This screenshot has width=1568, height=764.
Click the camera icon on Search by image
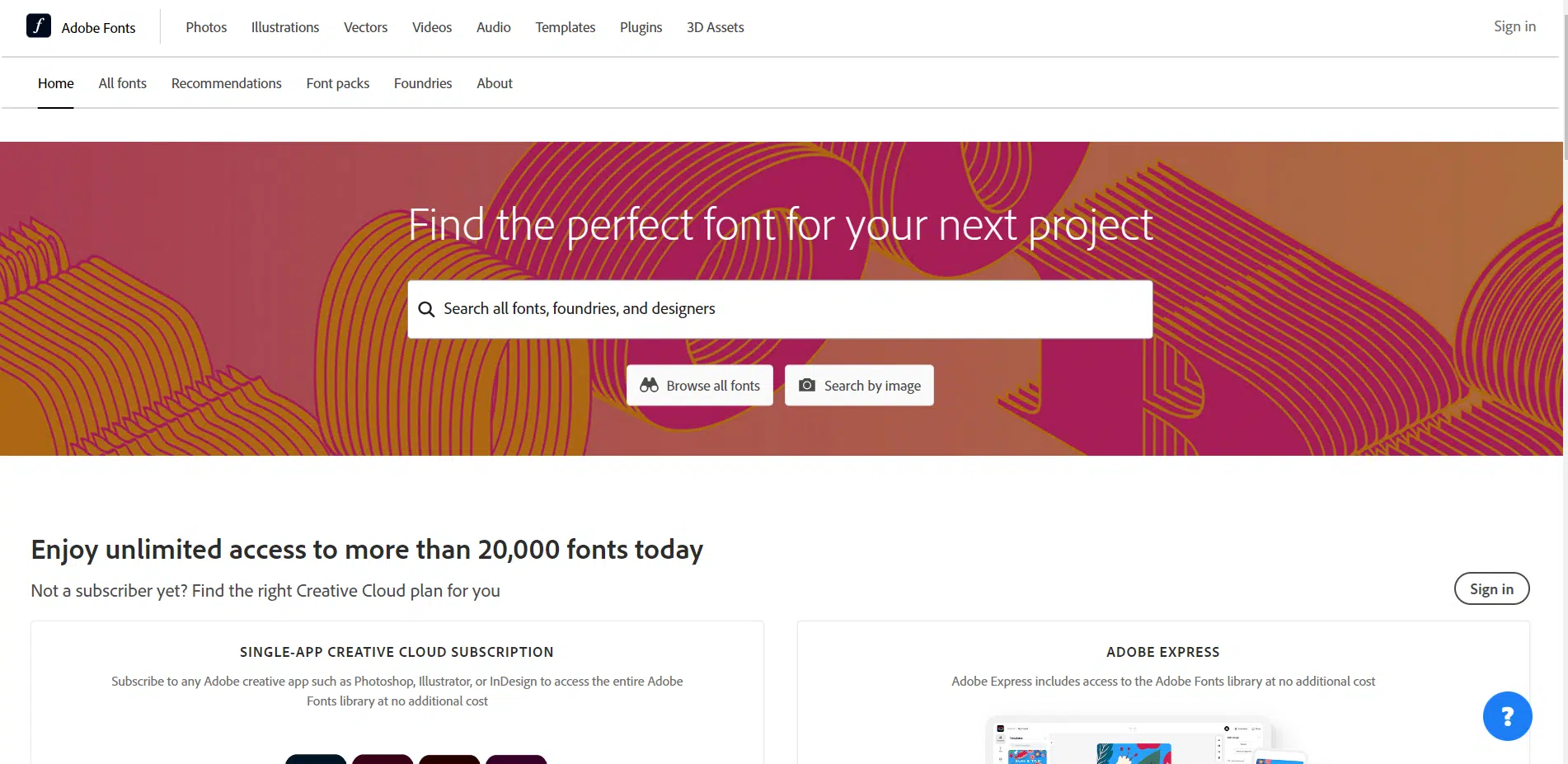[806, 385]
